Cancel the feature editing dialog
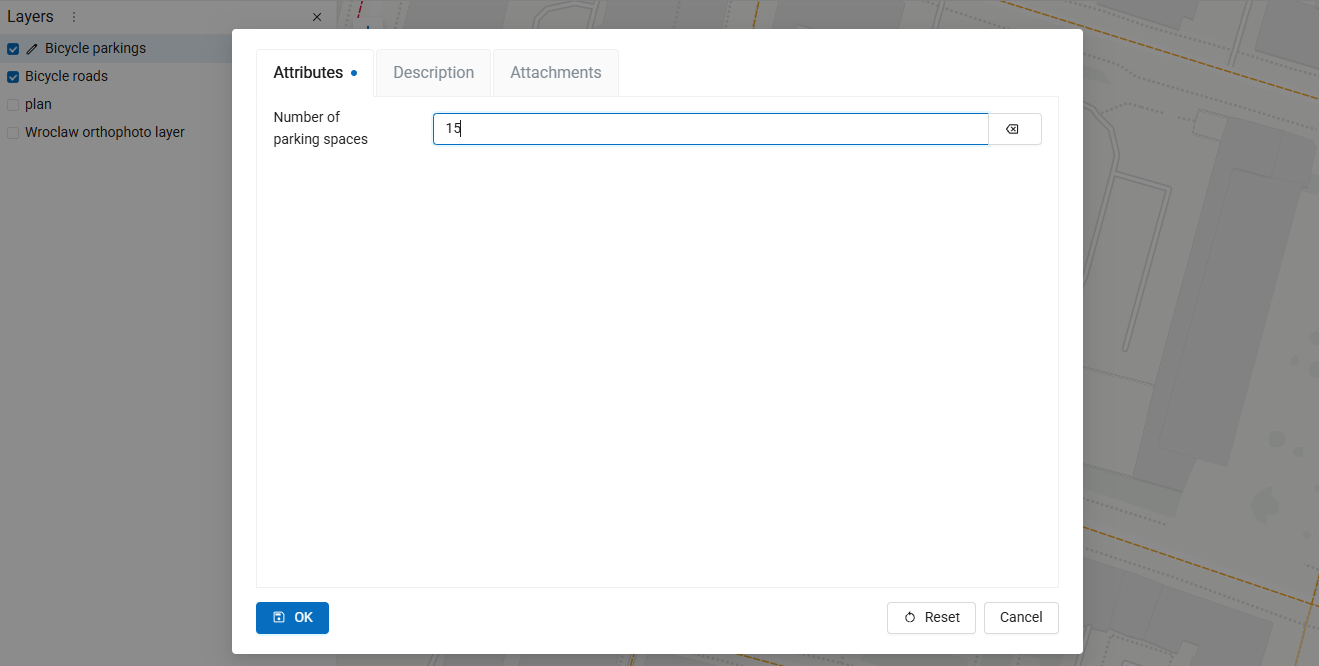 tap(1021, 618)
